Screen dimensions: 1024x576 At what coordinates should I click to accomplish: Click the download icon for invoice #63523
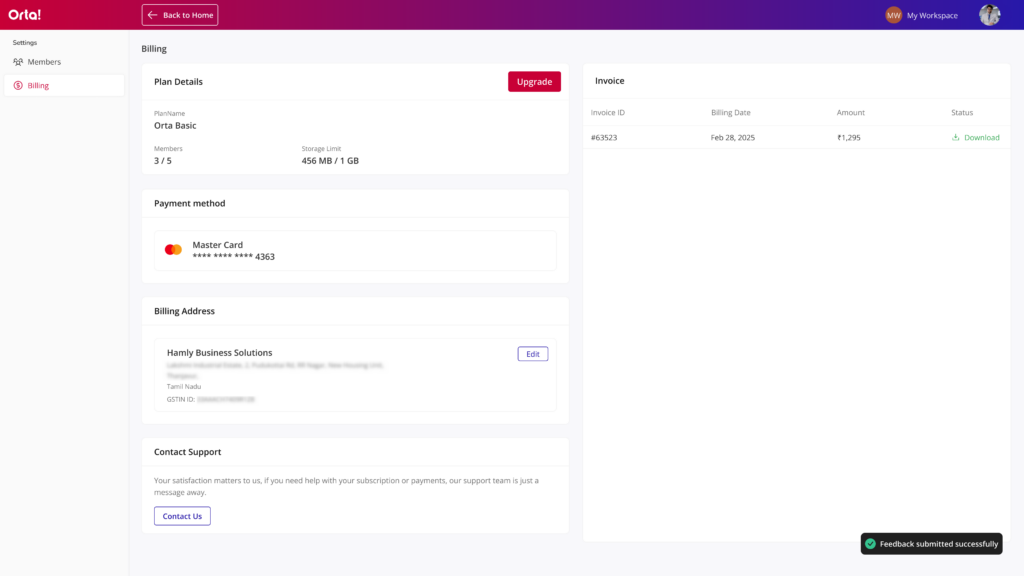(x=956, y=138)
